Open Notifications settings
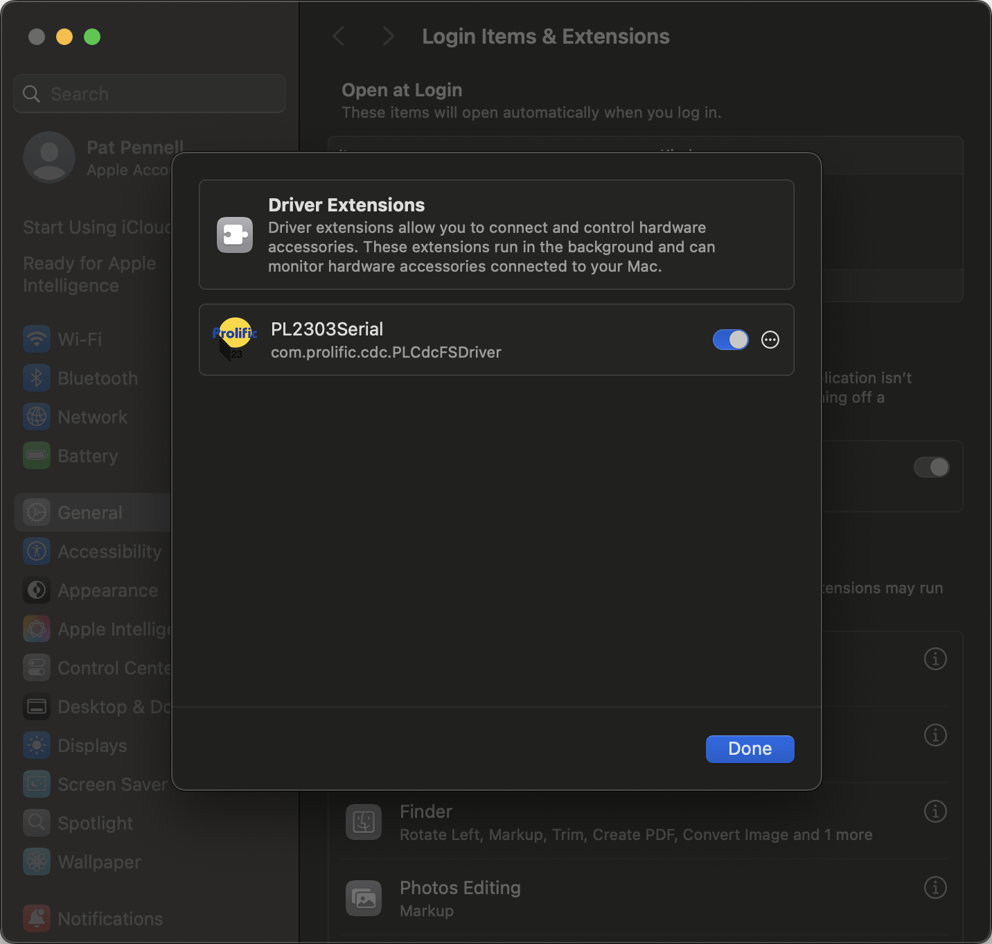Image resolution: width=992 pixels, height=944 pixels. (36, 918)
